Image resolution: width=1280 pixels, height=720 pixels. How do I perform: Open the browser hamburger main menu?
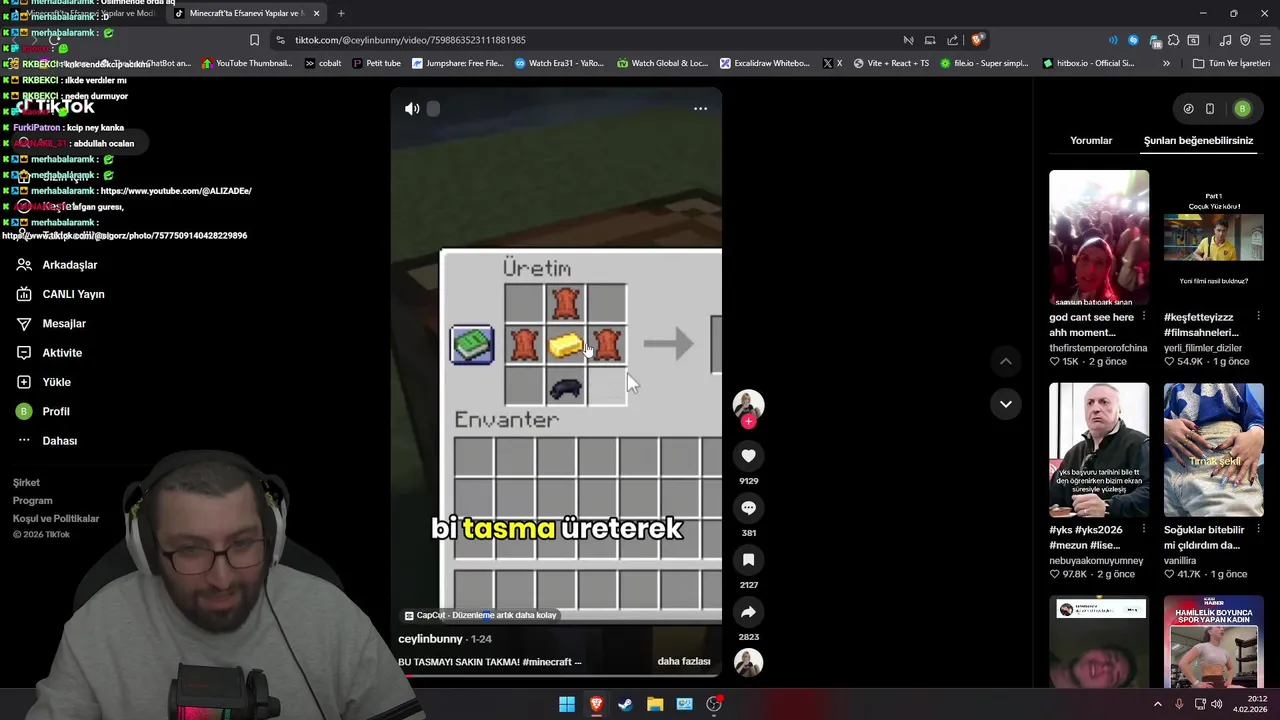(x=1264, y=40)
